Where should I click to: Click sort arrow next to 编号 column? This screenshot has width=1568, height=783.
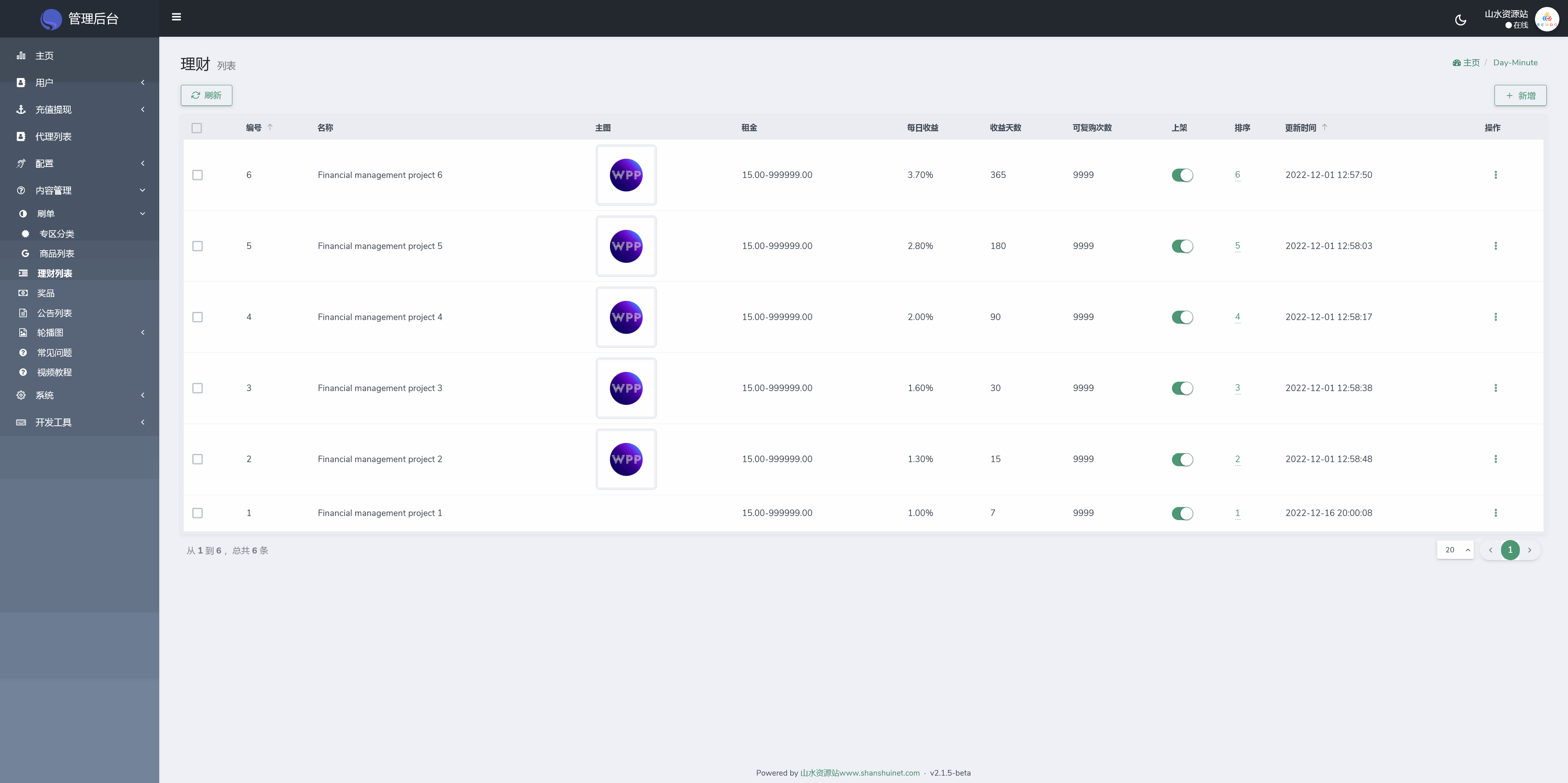point(270,127)
